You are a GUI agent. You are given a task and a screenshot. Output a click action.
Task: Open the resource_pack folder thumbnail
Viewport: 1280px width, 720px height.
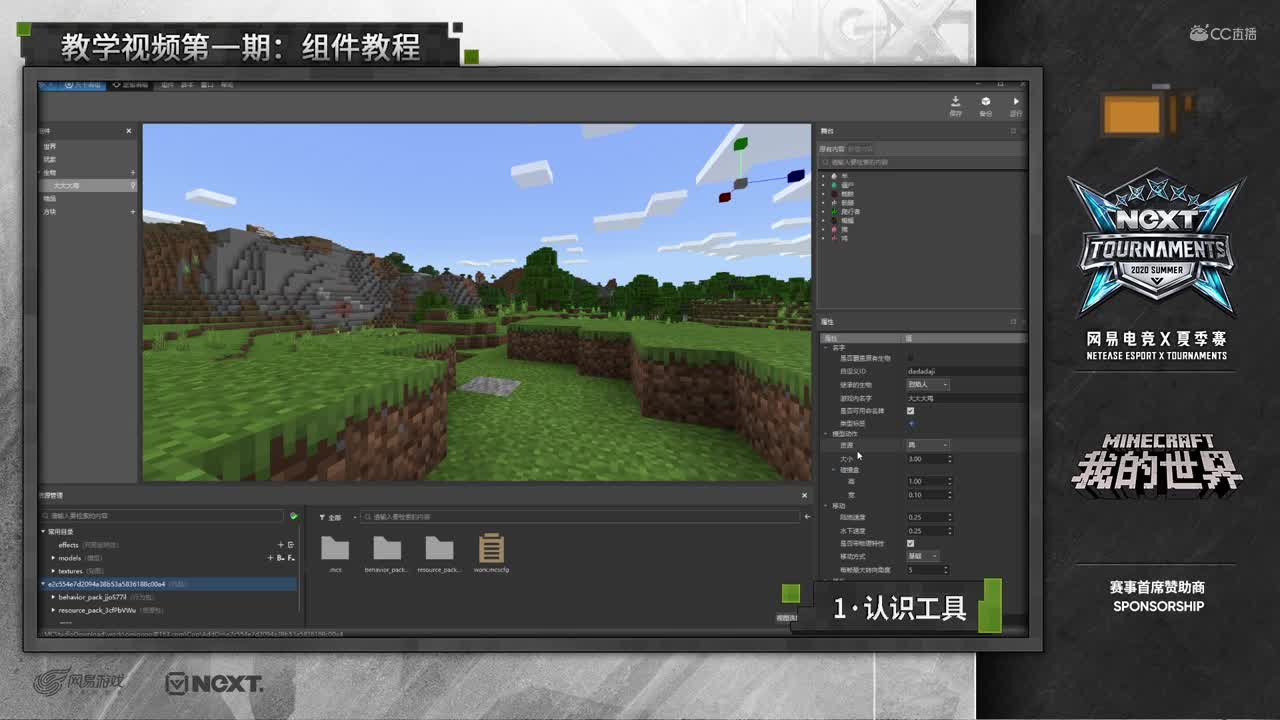(439, 547)
